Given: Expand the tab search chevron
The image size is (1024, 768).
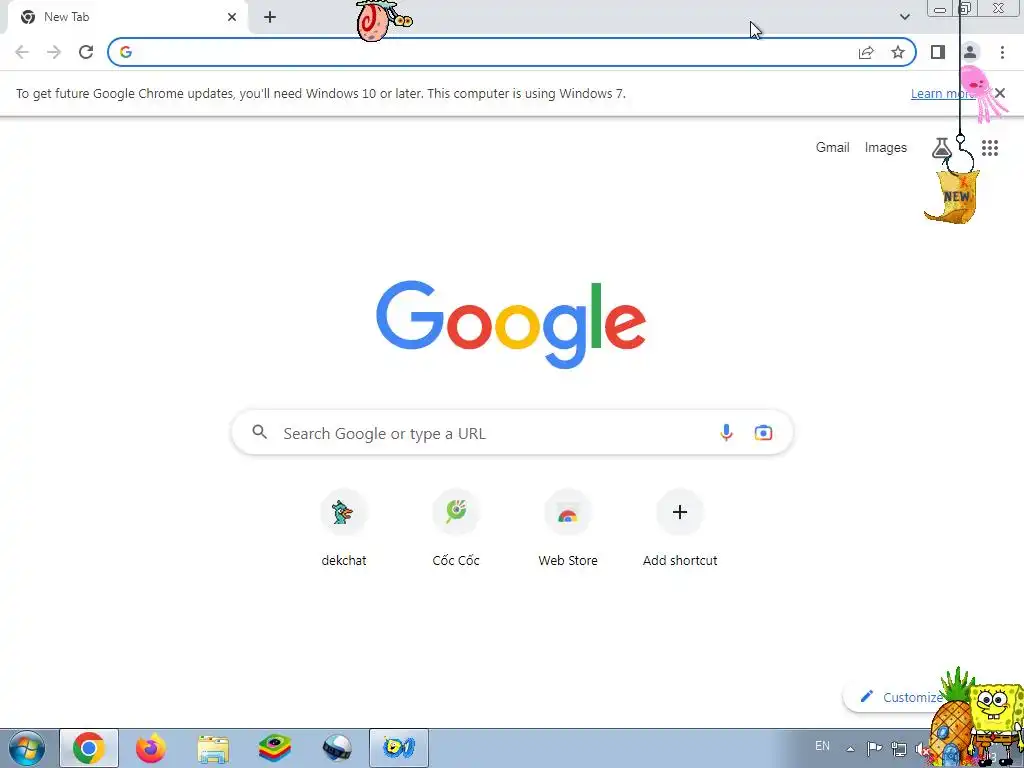Looking at the screenshot, I should [x=904, y=17].
